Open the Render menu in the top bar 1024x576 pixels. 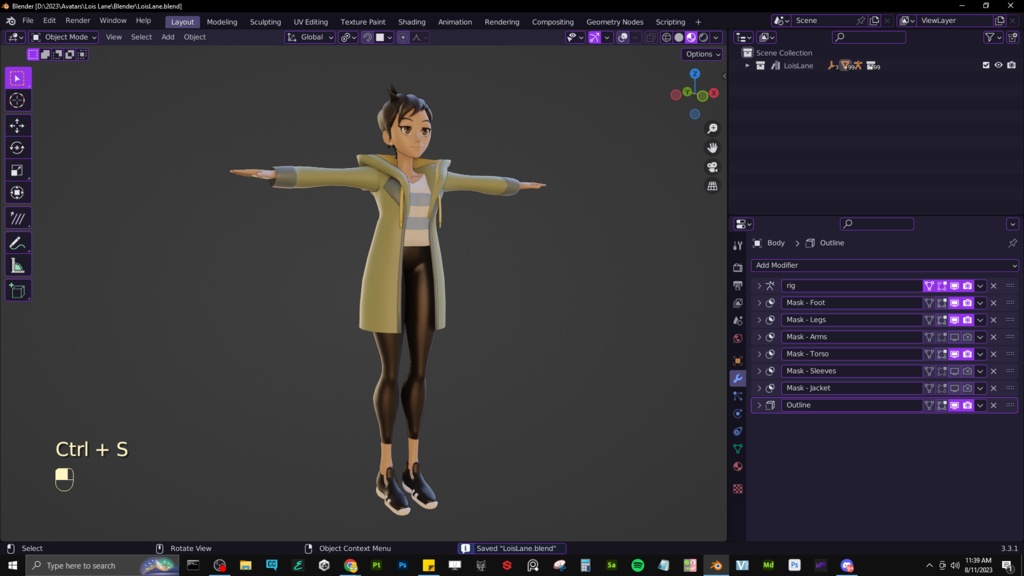(77, 20)
